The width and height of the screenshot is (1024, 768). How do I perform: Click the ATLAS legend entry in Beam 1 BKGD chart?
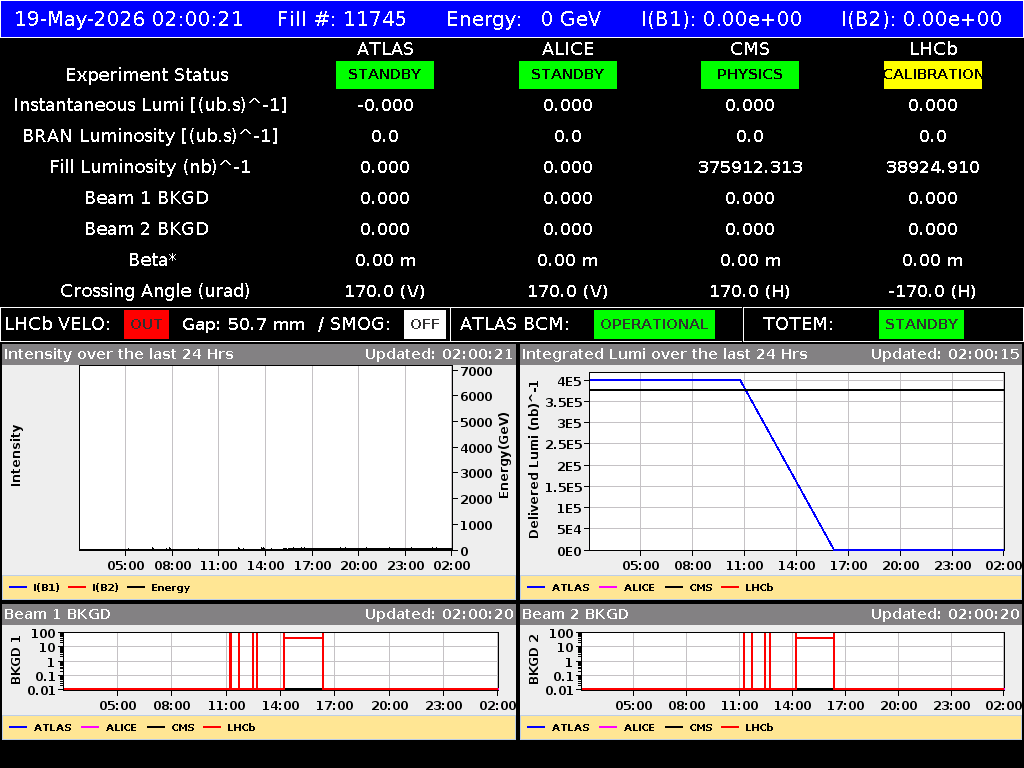(x=40, y=727)
